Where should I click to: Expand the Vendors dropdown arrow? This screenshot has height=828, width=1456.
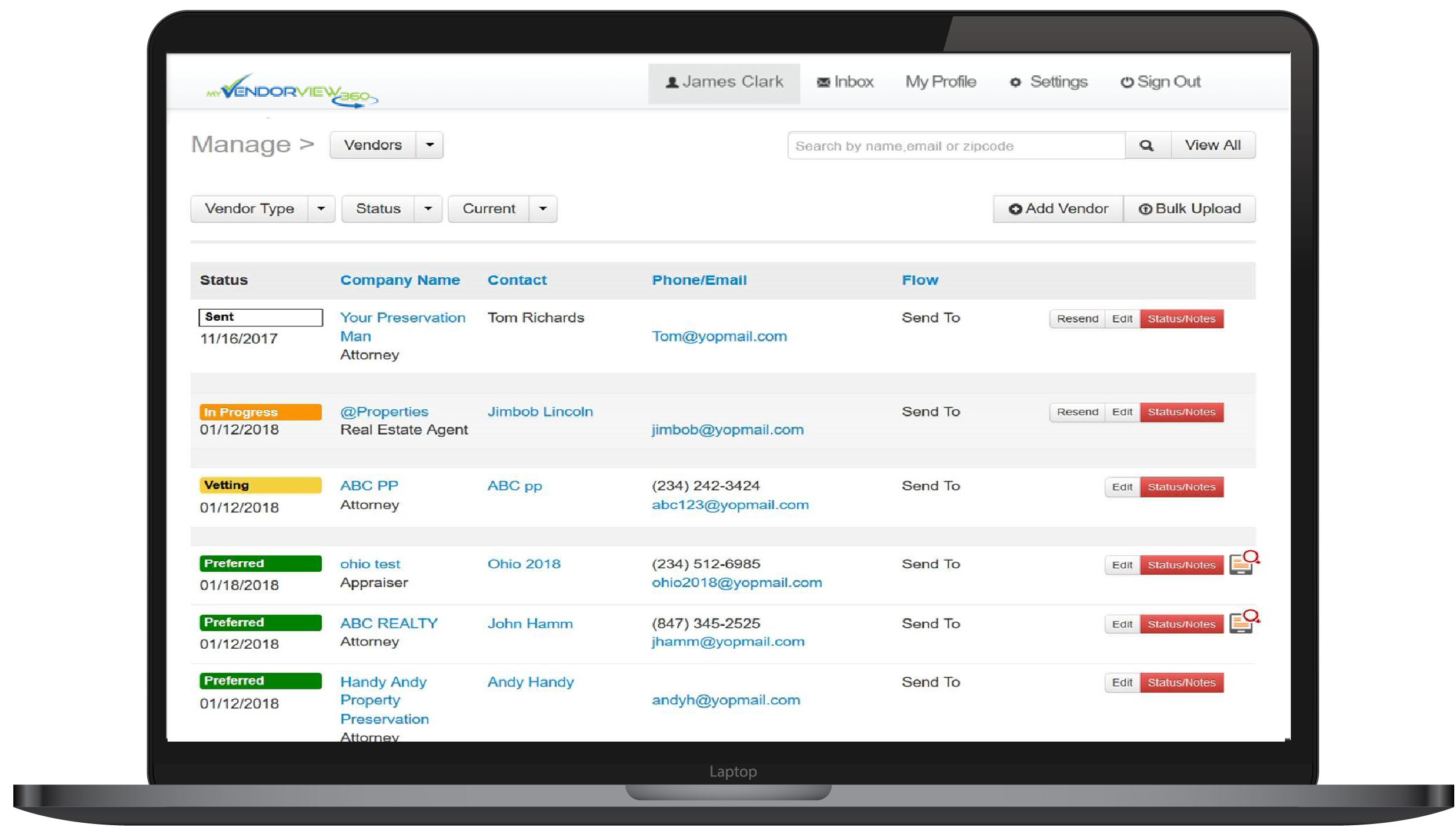tap(430, 145)
